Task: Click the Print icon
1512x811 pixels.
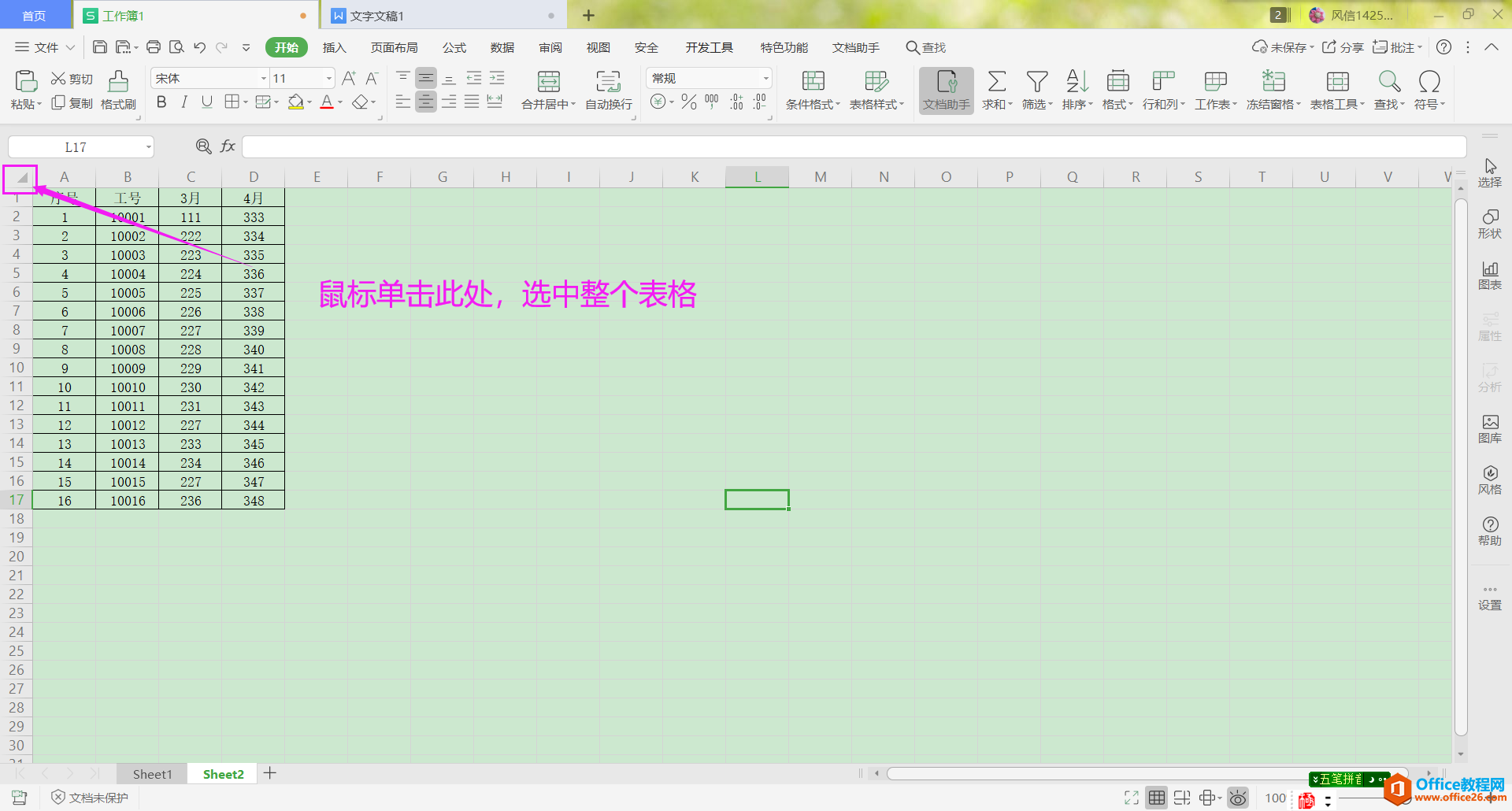Action: tap(154, 47)
